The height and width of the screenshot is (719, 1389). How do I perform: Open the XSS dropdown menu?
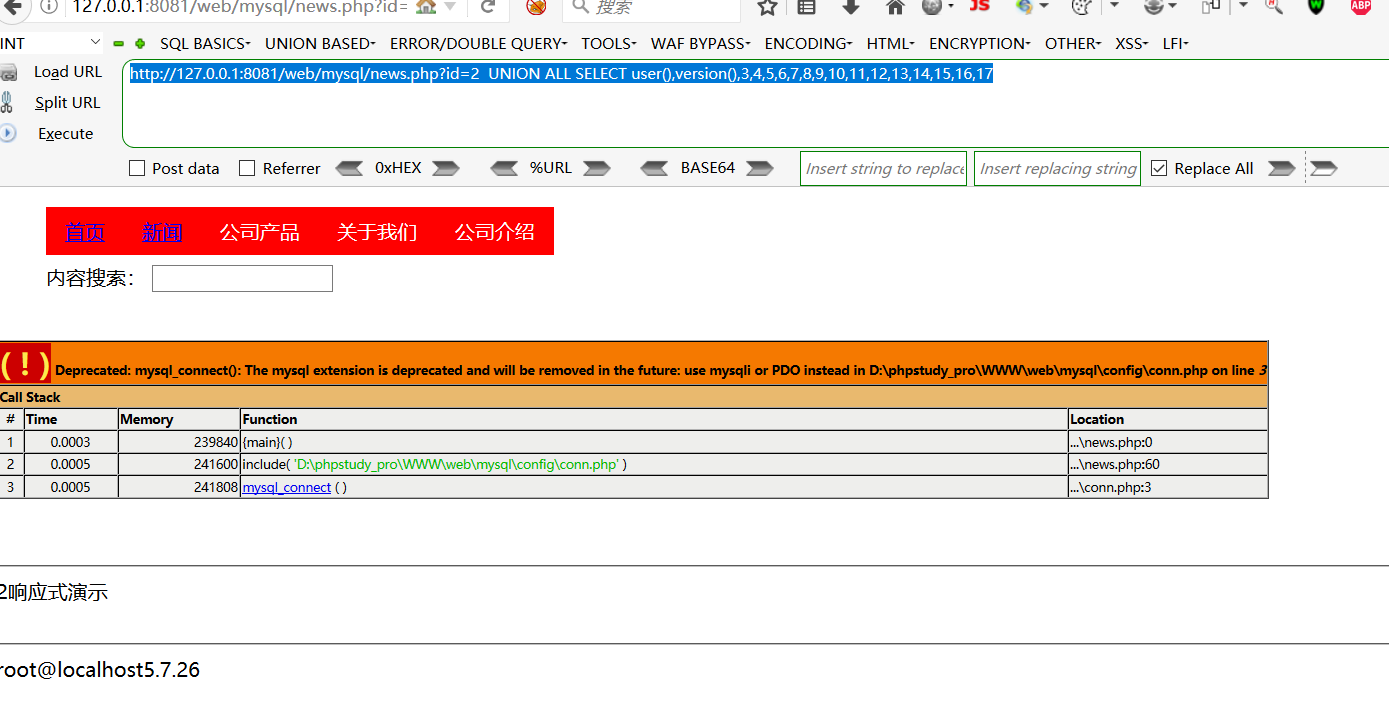[1131, 44]
